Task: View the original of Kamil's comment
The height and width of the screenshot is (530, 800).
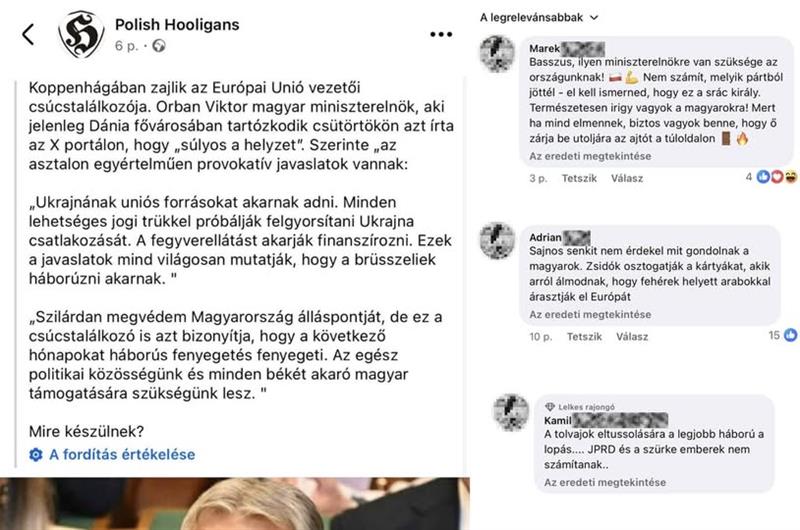Action: (605, 482)
